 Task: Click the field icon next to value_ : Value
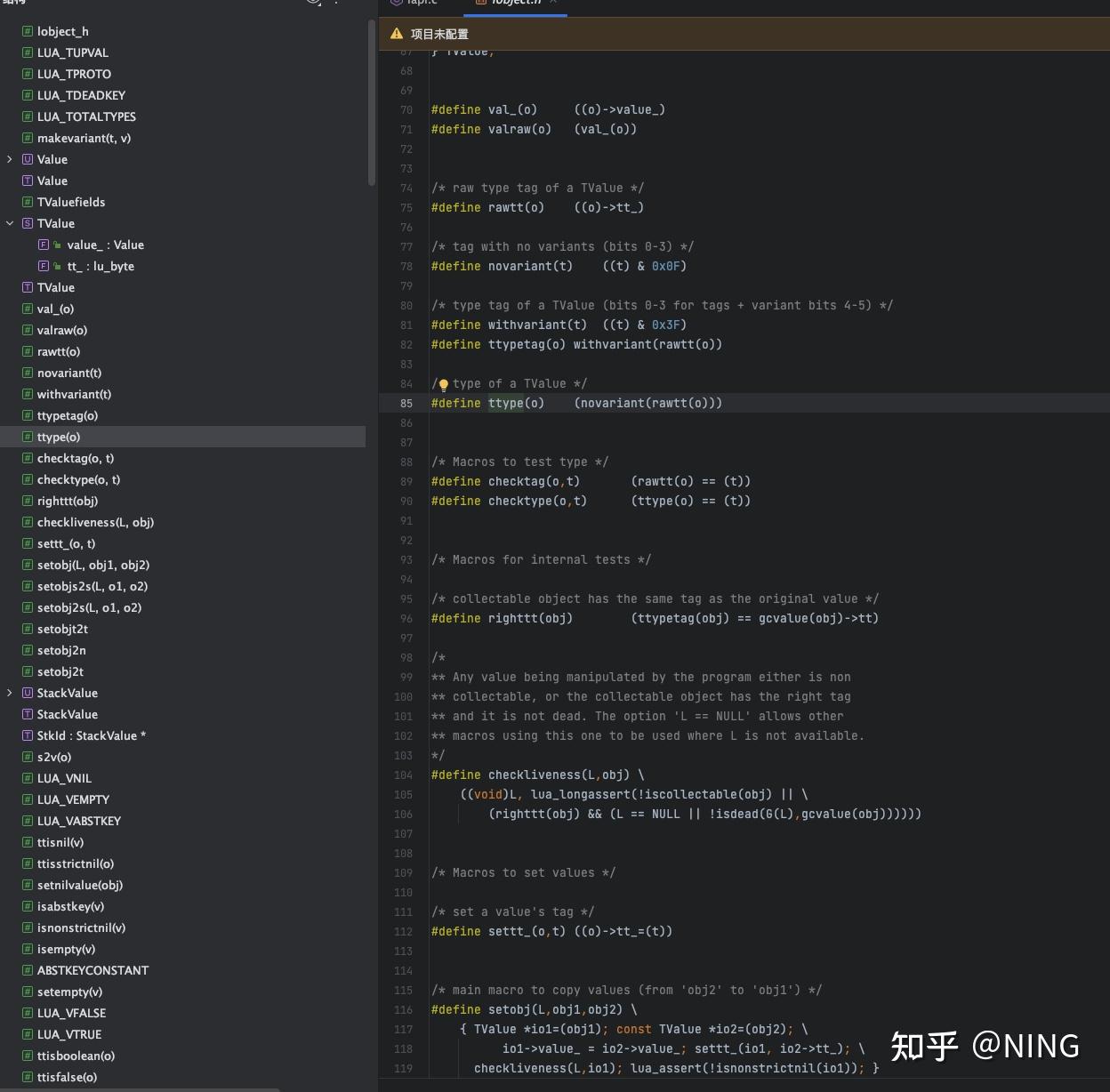[x=44, y=245]
